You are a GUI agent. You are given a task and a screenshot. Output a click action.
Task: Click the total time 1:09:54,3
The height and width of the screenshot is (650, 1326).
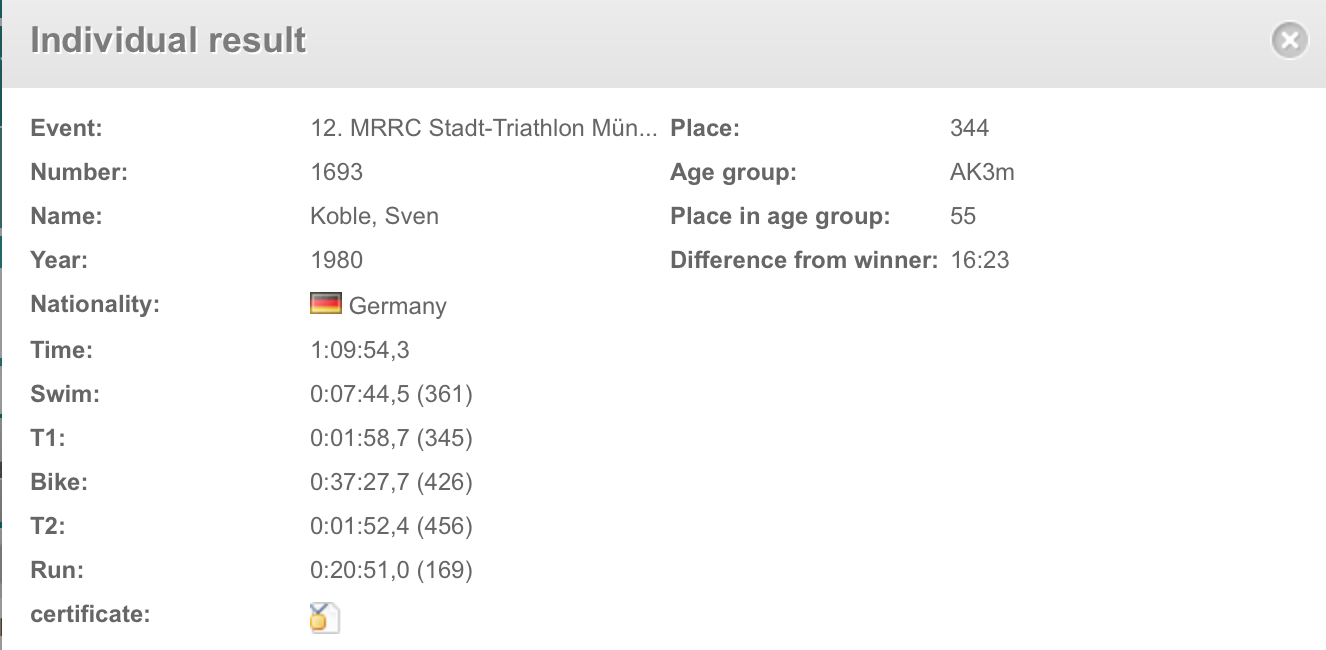[x=360, y=350]
